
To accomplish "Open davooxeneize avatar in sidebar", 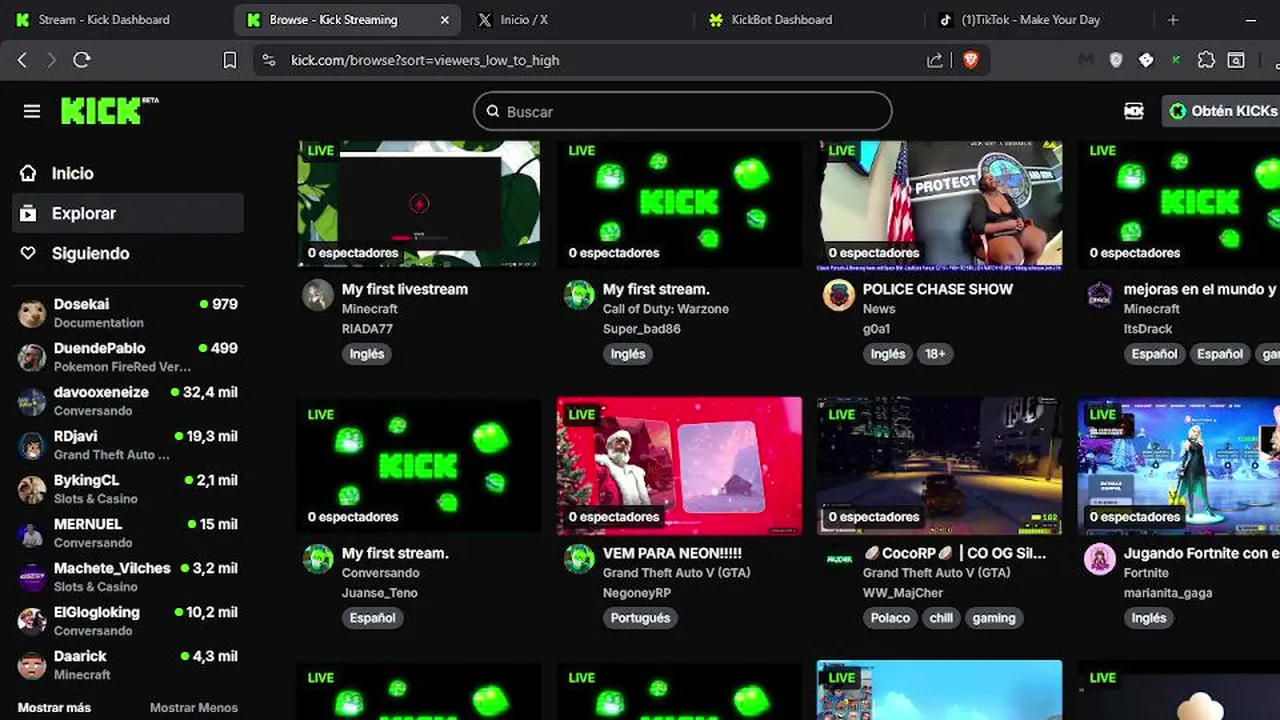I will coord(32,401).
